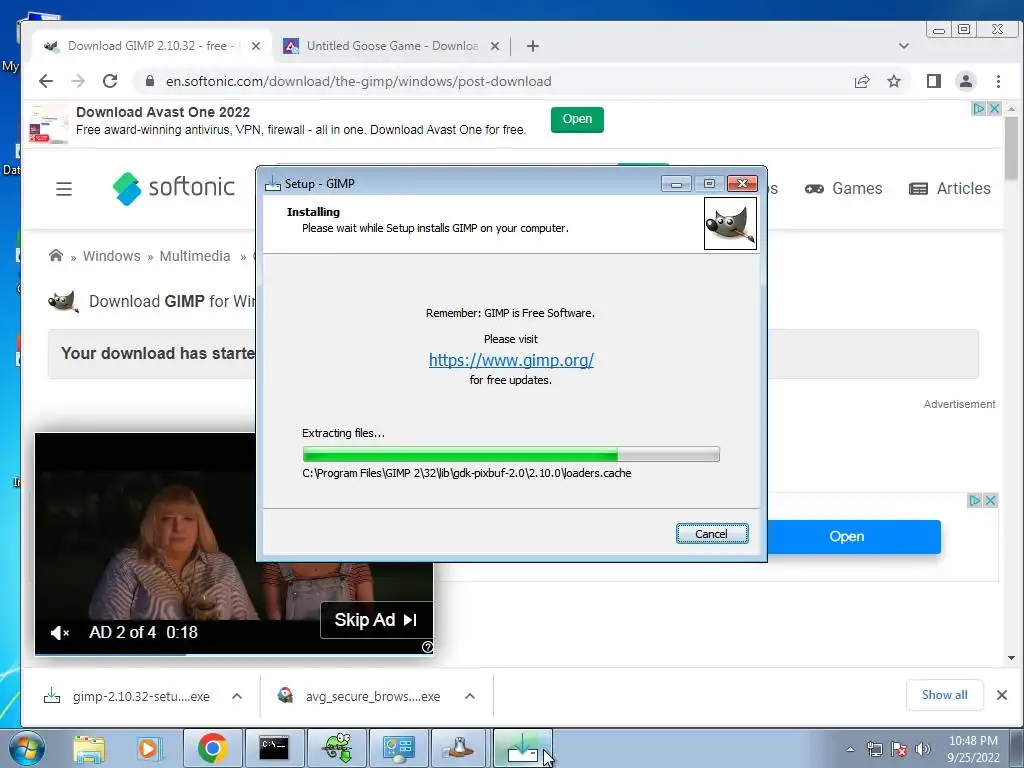The height and width of the screenshot is (768, 1024).
Task: Click the taskbar clock
Action: [x=973, y=749]
